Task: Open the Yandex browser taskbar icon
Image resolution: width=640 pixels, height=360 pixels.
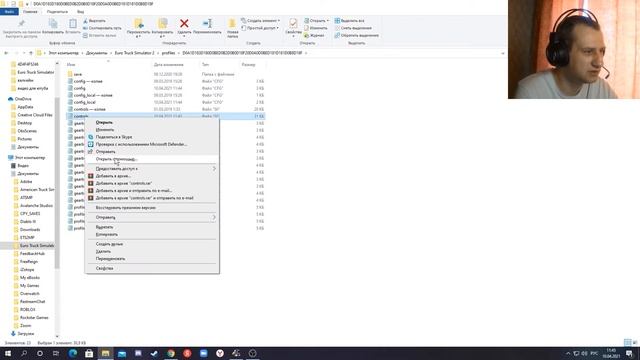Action: point(220,353)
